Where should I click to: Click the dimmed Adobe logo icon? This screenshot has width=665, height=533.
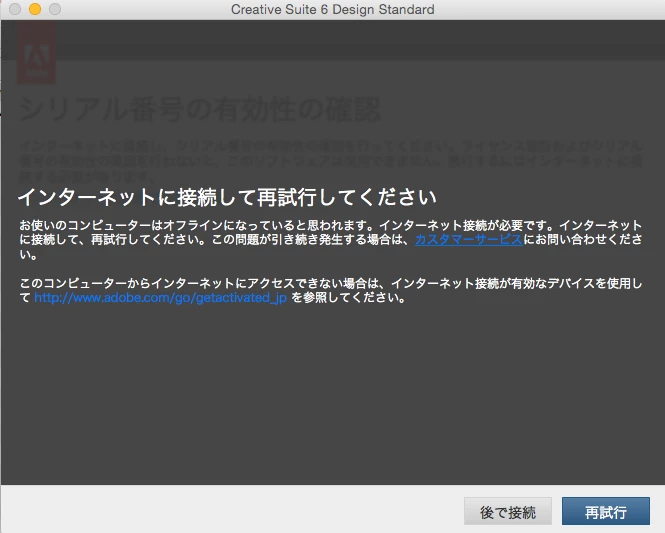[x=36, y=52]
